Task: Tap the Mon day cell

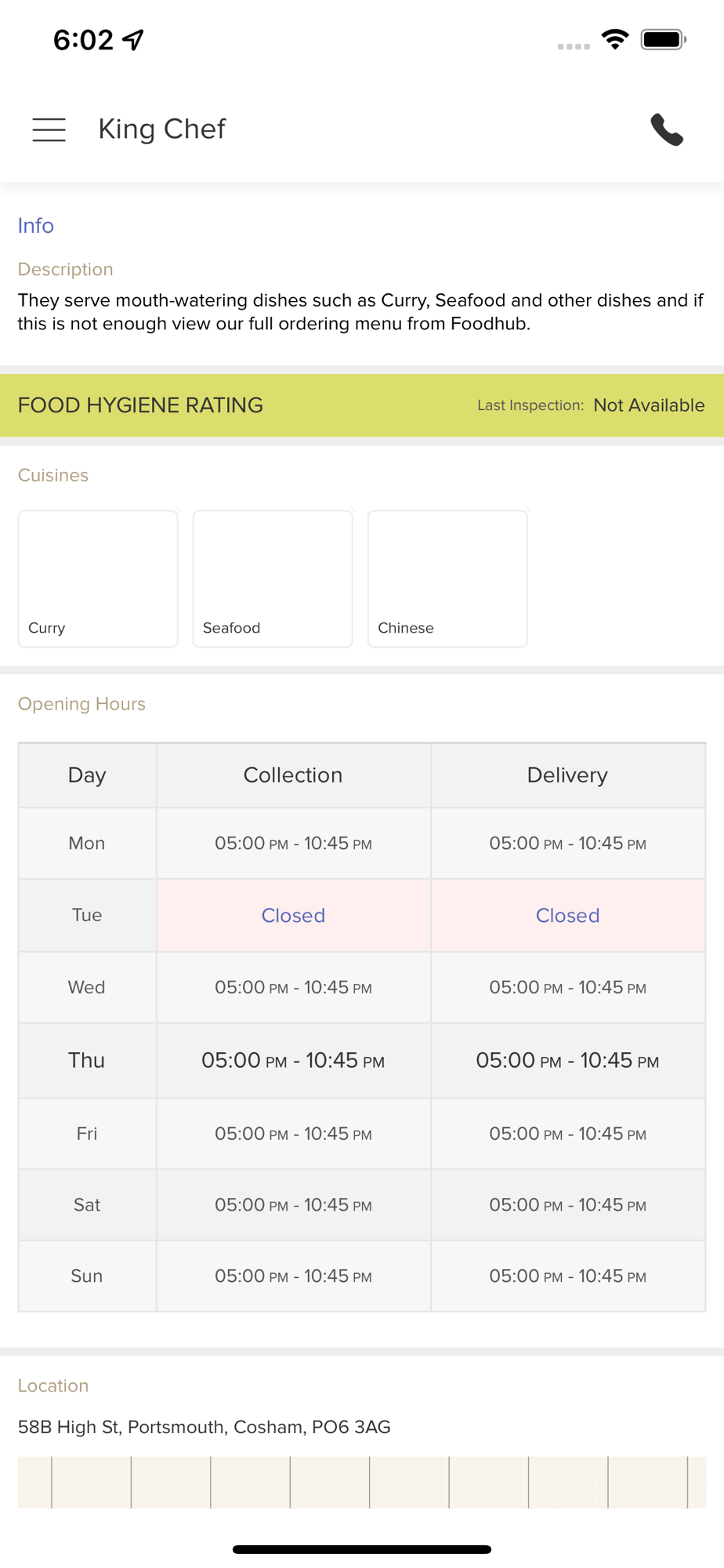Action: (x=87, y=844)
